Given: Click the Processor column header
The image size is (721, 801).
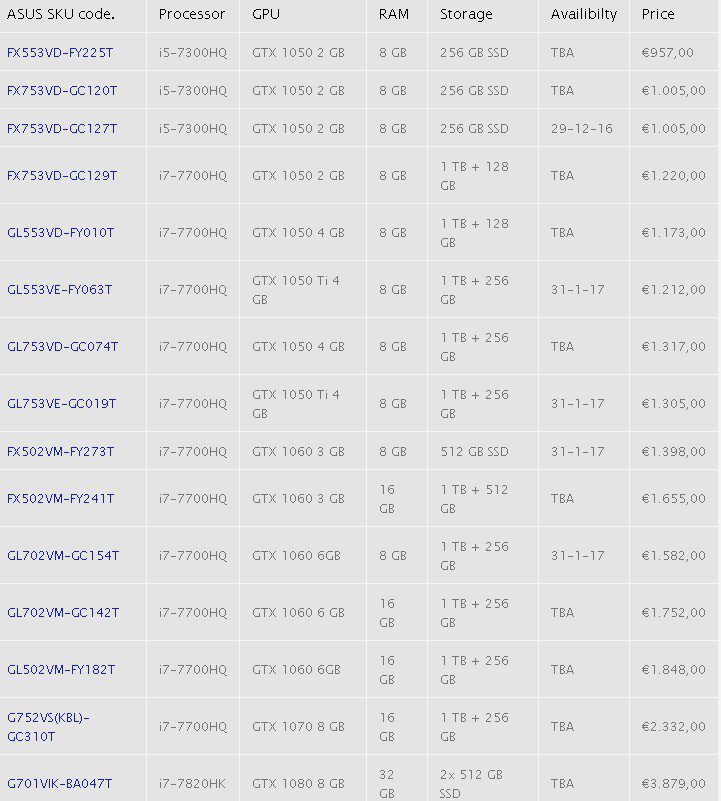Looking at the screenshot, I should pos(192,15).
